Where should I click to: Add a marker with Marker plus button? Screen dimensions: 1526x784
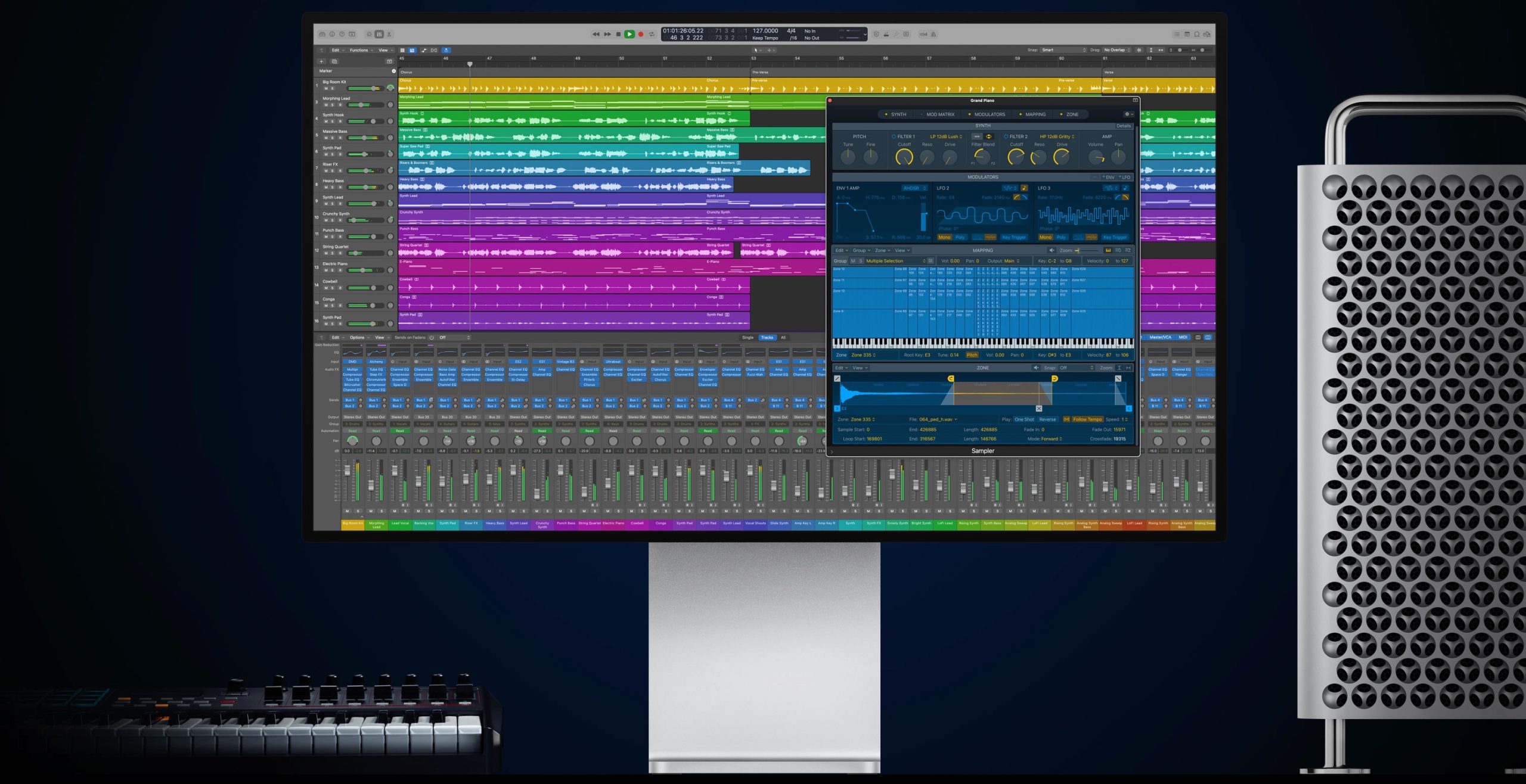[x=393, y=71]
